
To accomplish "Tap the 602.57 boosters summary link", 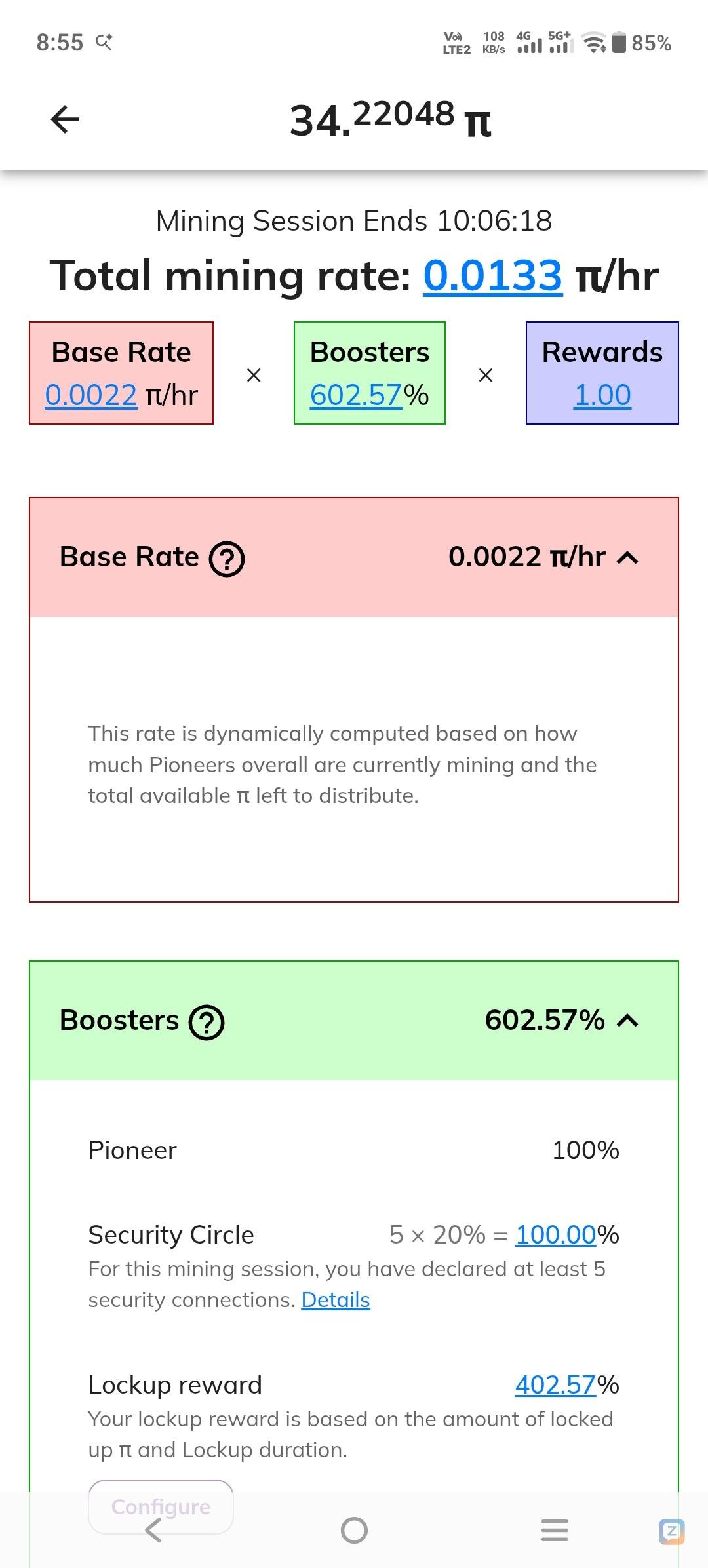I will (x=356, y=395).
